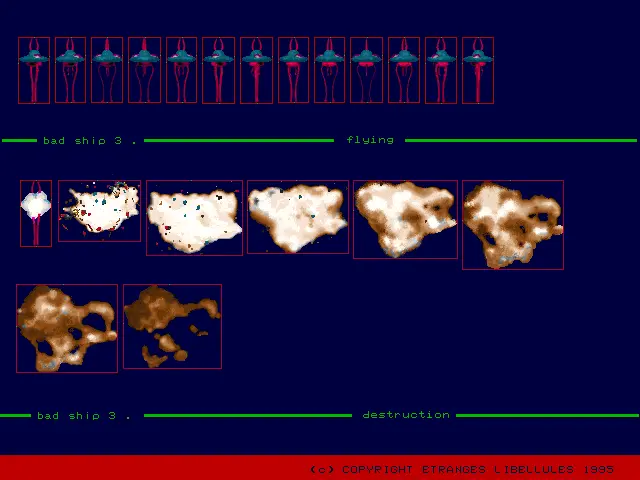Select the second destruction frame with scattered debris
This screenshot has height=480, width=640.
click(99, 211)
